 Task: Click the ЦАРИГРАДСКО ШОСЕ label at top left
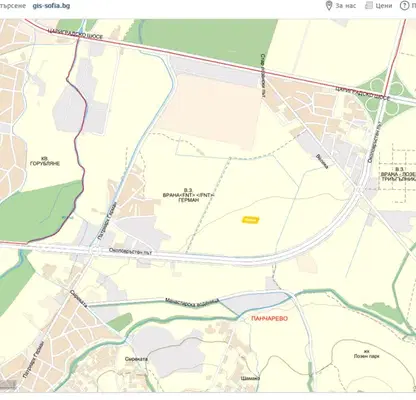click(x=75, y=34)
